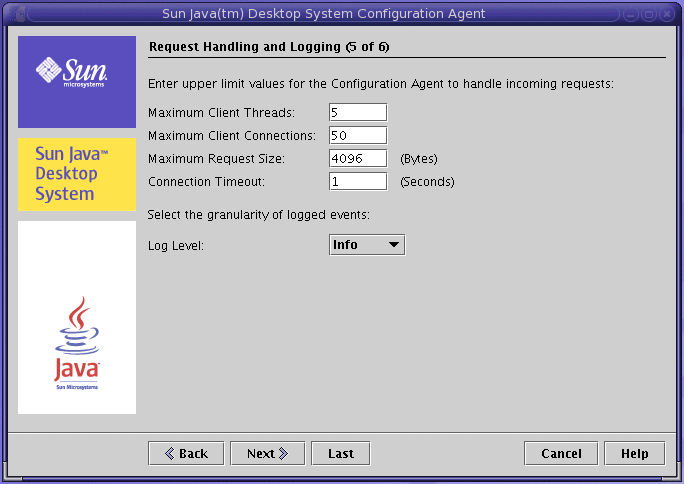Open the Log Level dropdown

367,245
